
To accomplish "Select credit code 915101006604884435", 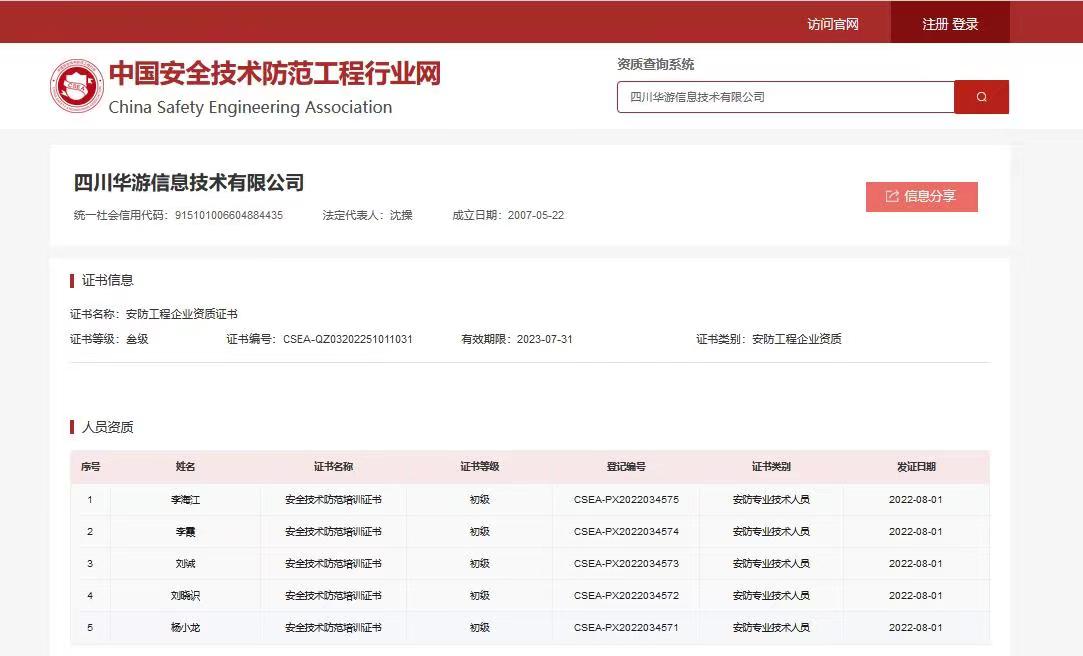I will pyautogui.click(x=229, y=215).
